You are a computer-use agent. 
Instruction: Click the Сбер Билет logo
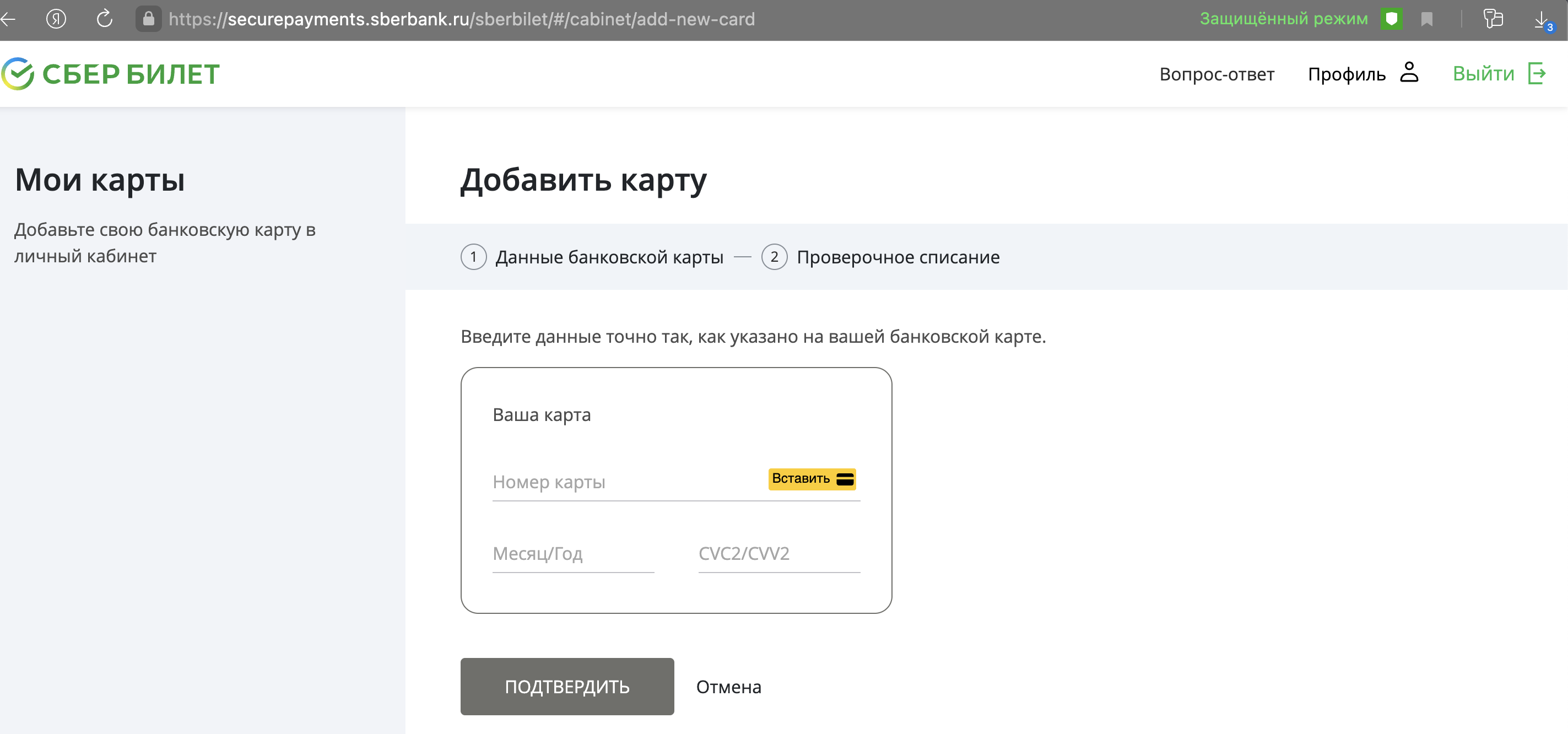110,74
